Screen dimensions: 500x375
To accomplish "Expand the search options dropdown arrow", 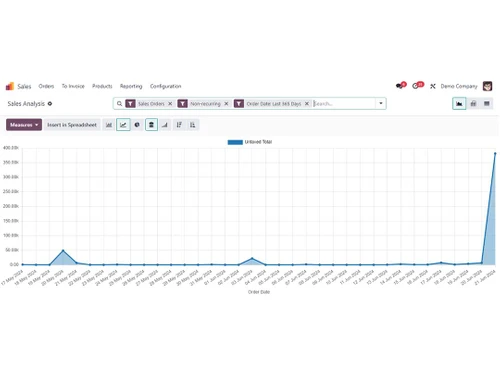I will tap(381, 104).
